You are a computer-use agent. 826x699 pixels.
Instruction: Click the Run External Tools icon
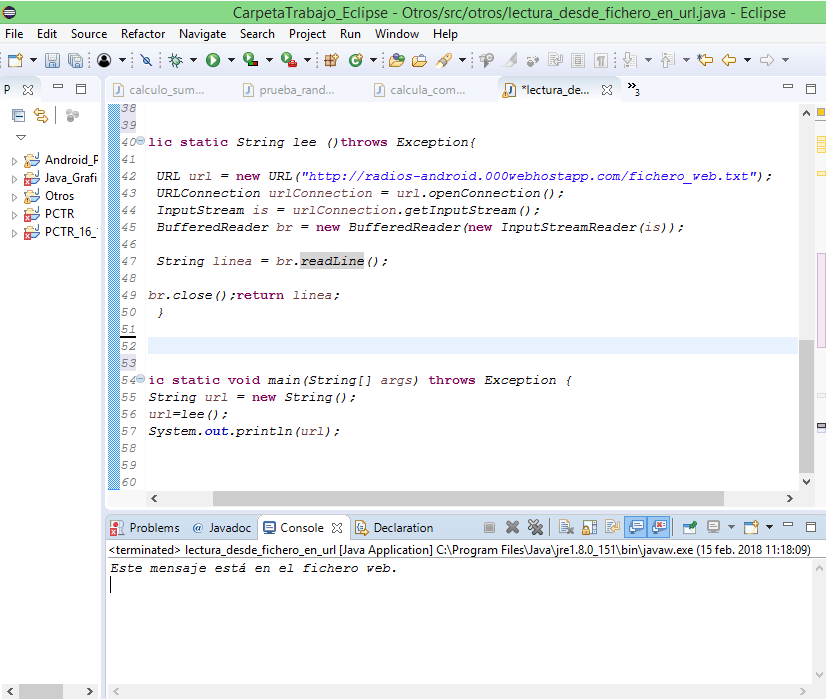coord(289,60)
